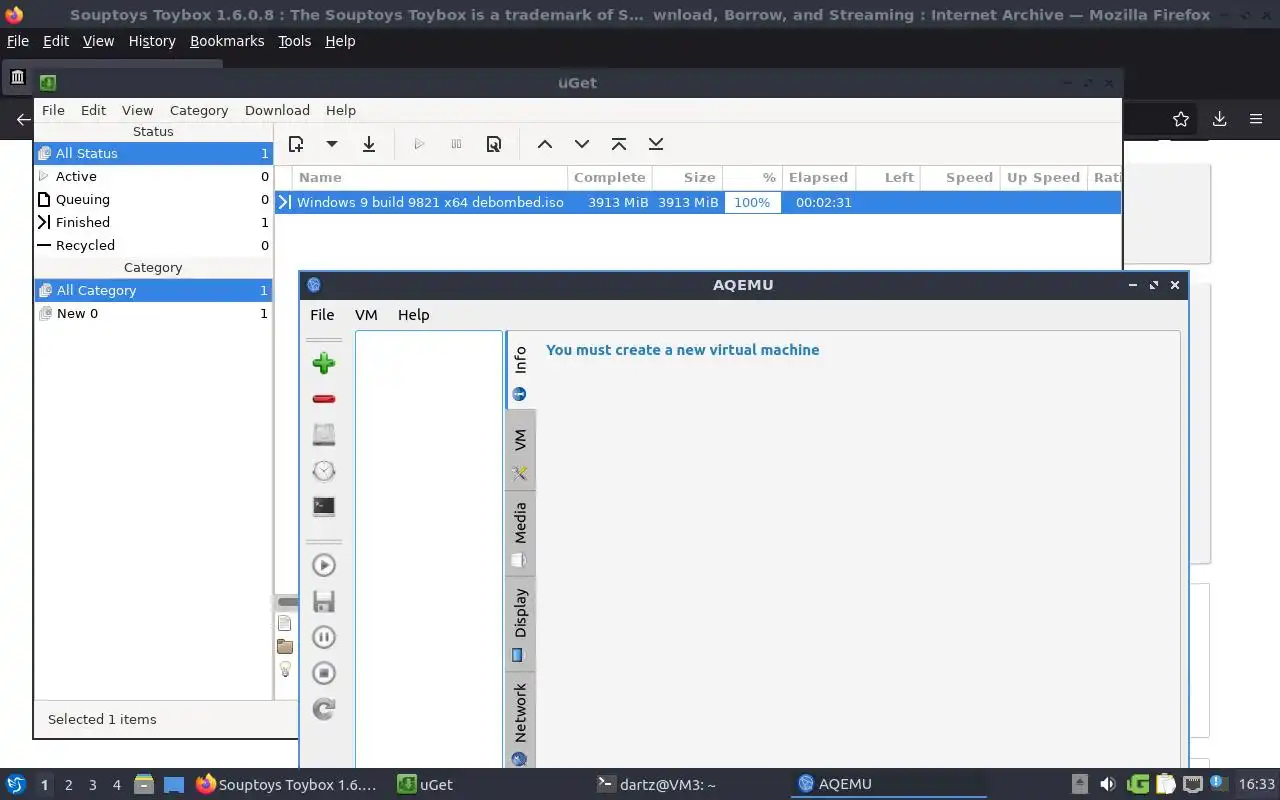
Task: Open Firefox Tools menu
Action: click(x=294, y=41)
